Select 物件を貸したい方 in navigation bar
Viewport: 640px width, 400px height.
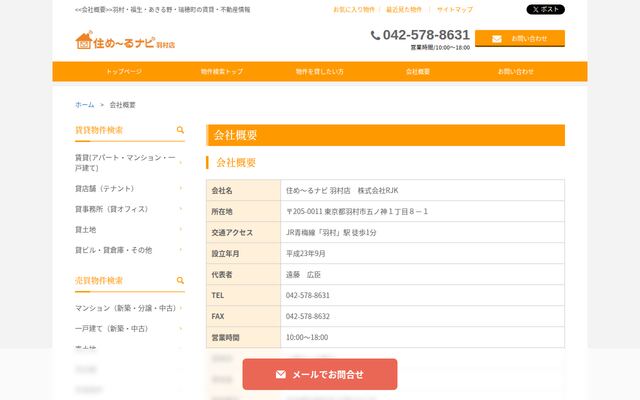coord(320,71)
